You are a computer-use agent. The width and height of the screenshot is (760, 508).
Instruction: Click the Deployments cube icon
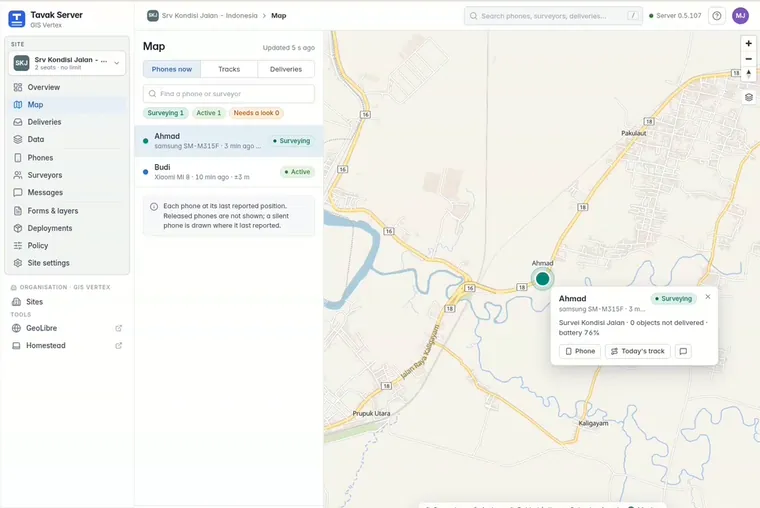[x=18, y=228]
